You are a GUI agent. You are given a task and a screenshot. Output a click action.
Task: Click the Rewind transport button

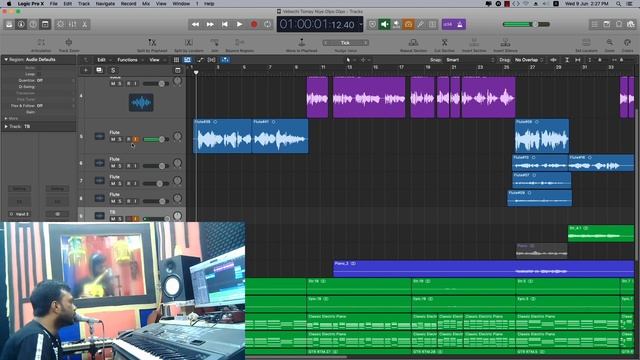(x=196, y=24)
